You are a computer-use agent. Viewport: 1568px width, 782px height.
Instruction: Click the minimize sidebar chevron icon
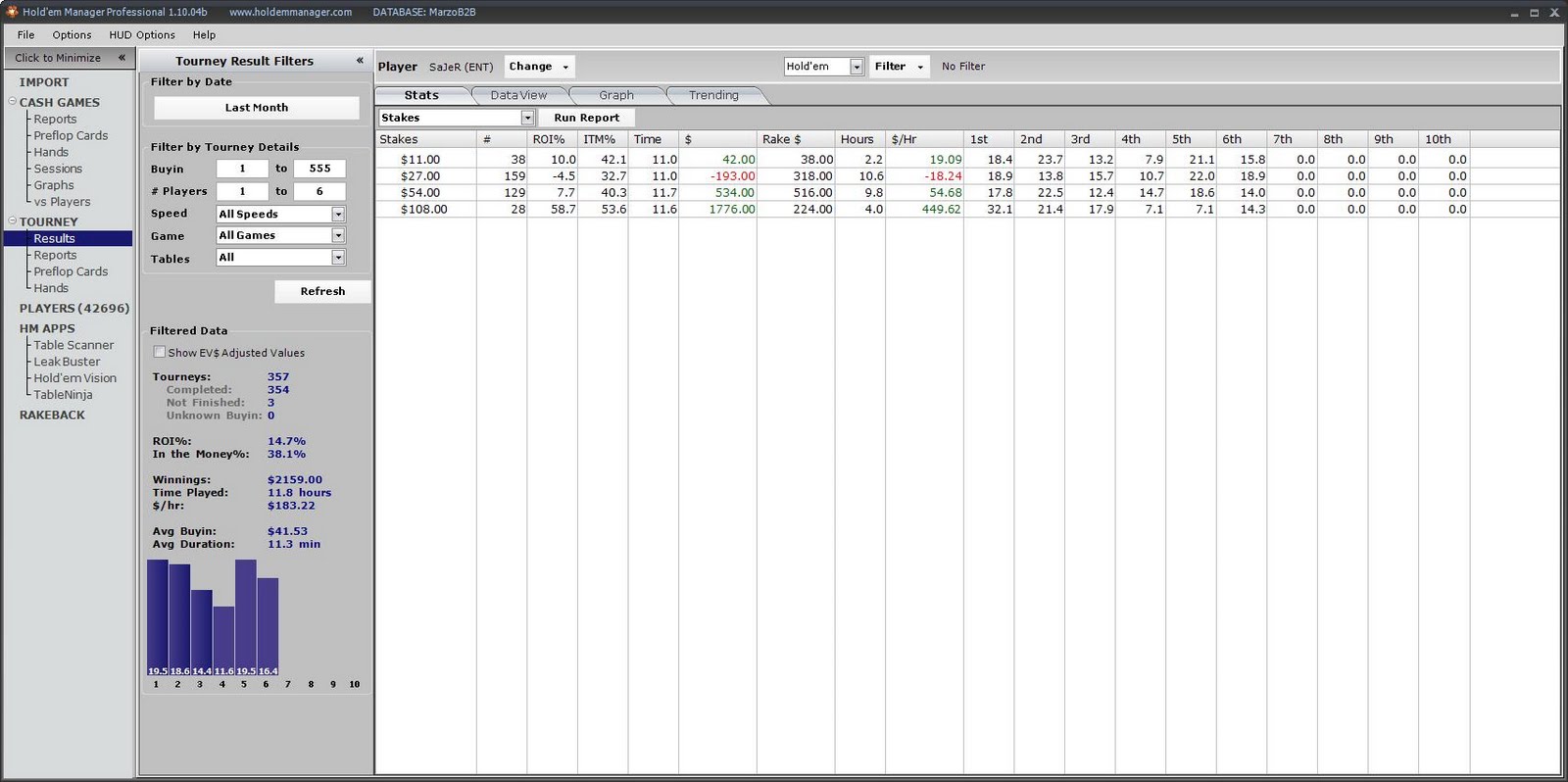click(x=122, y=58)
